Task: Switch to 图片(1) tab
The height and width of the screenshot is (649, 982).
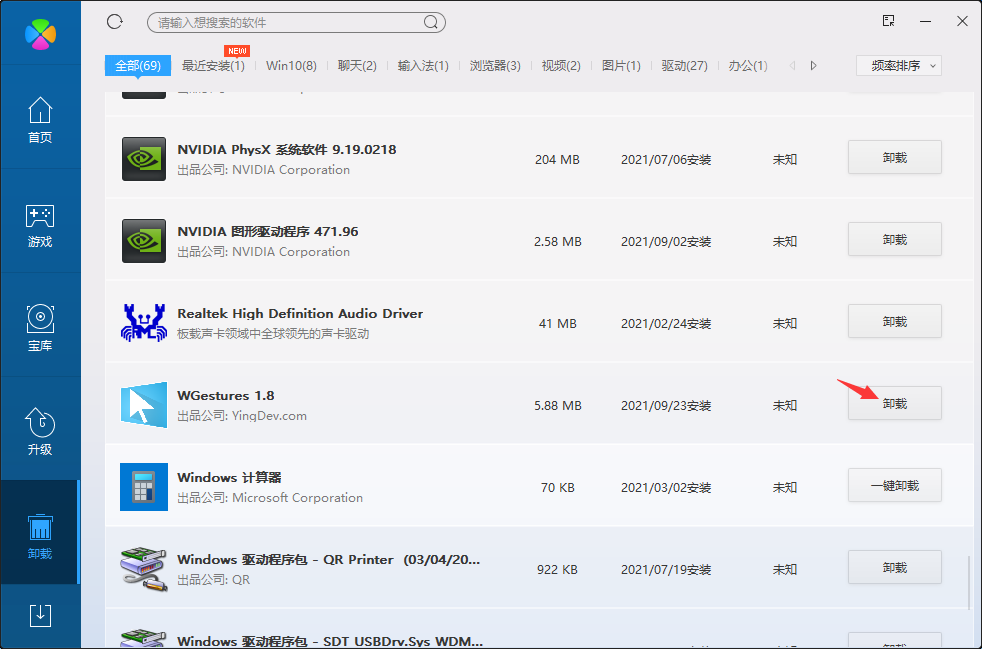Action: coord(621,66)
